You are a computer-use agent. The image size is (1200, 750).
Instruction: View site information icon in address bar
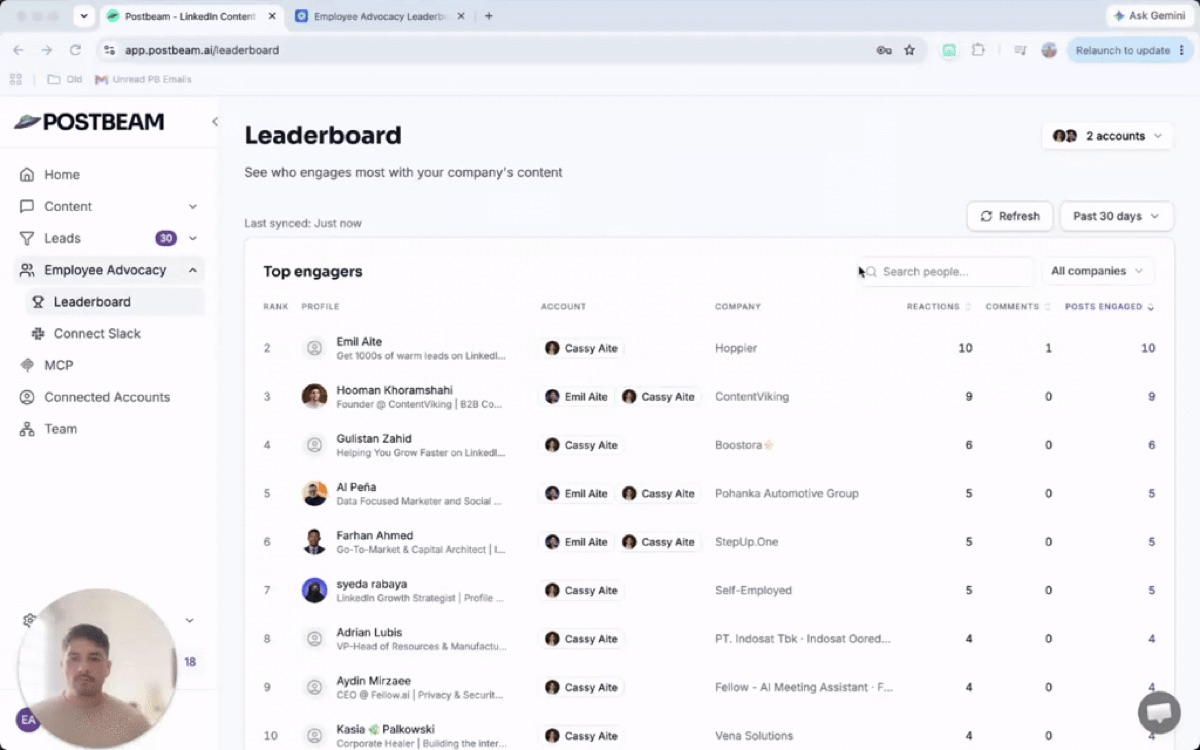point(109,50)
